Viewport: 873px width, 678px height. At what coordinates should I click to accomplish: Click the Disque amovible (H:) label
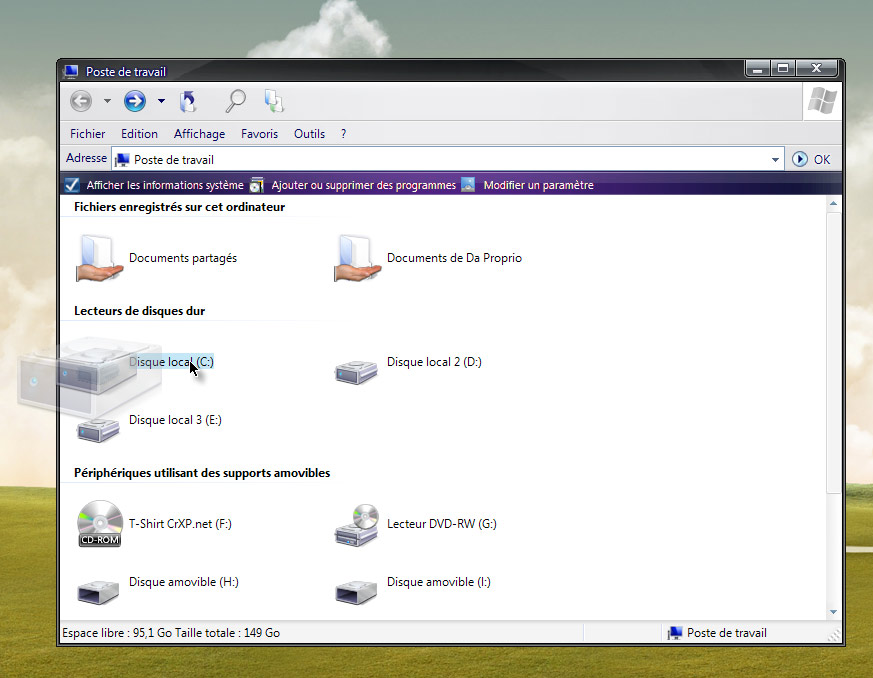coord(184,582)
